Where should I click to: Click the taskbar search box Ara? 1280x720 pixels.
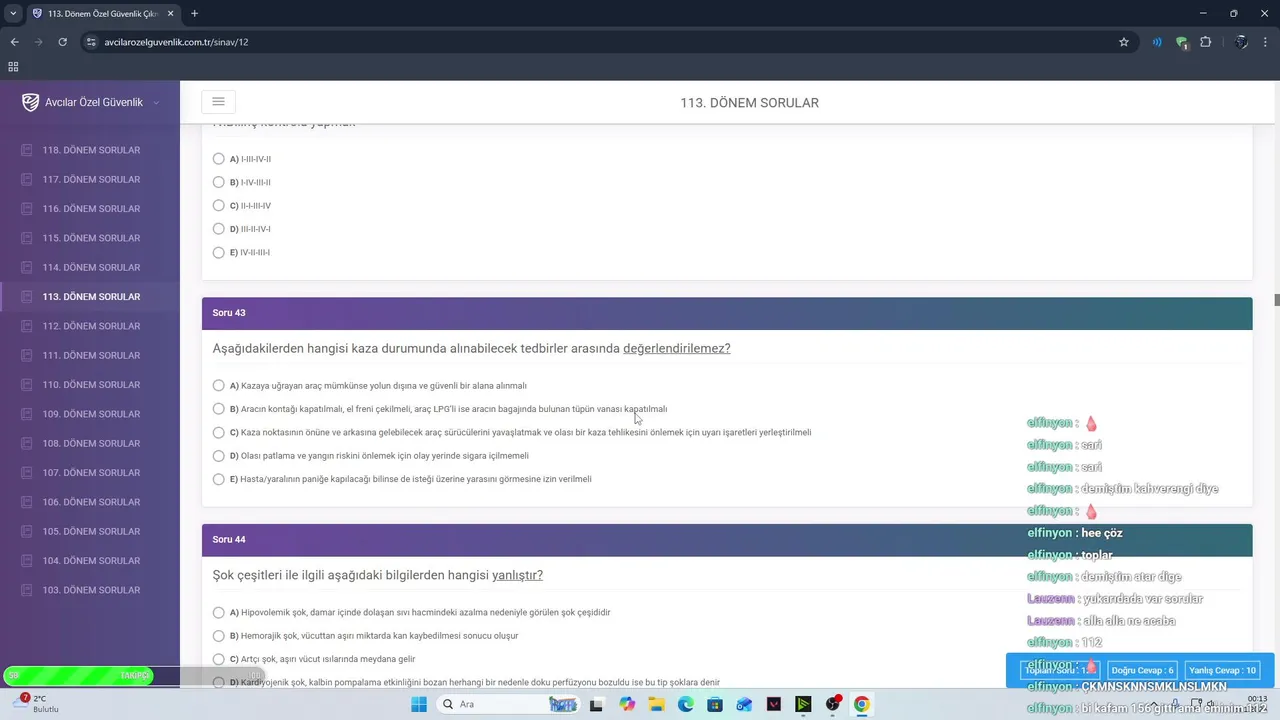[x=509, y=704]
